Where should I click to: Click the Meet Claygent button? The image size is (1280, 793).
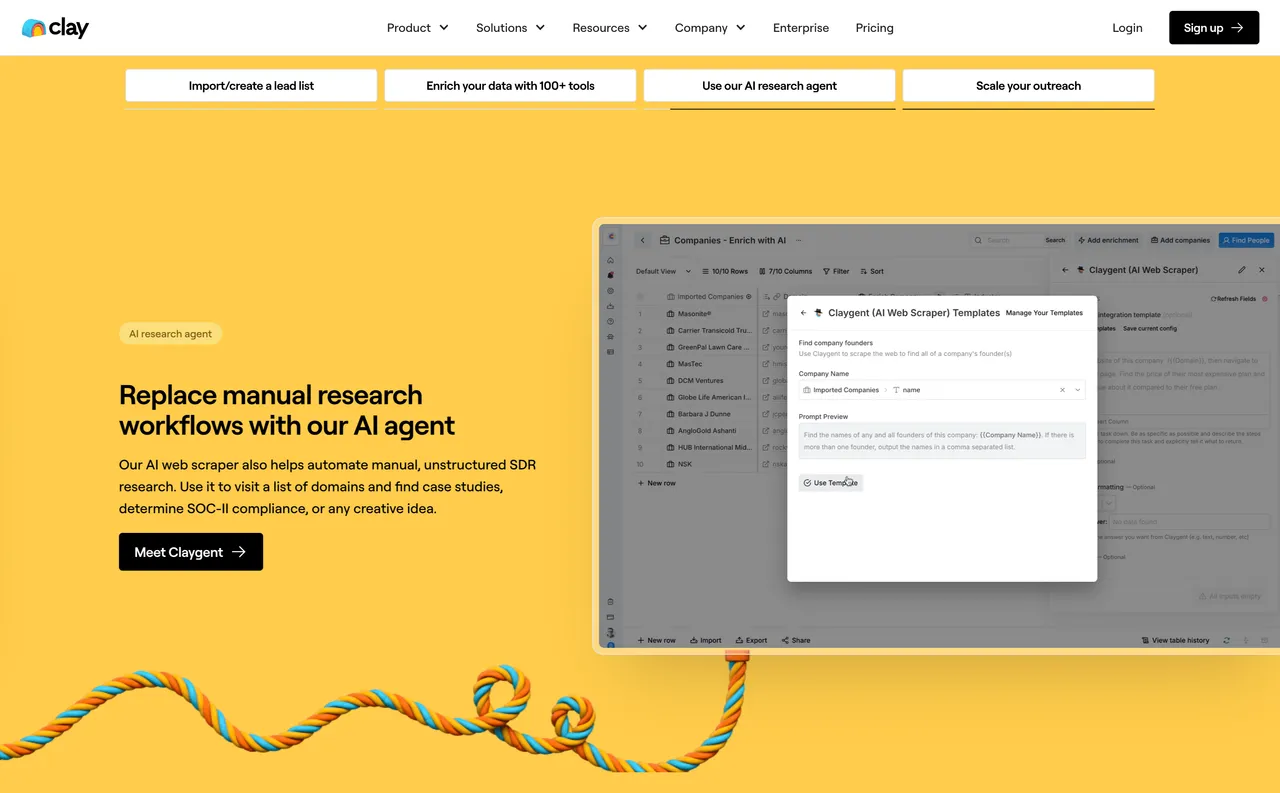tap(190, 551)
